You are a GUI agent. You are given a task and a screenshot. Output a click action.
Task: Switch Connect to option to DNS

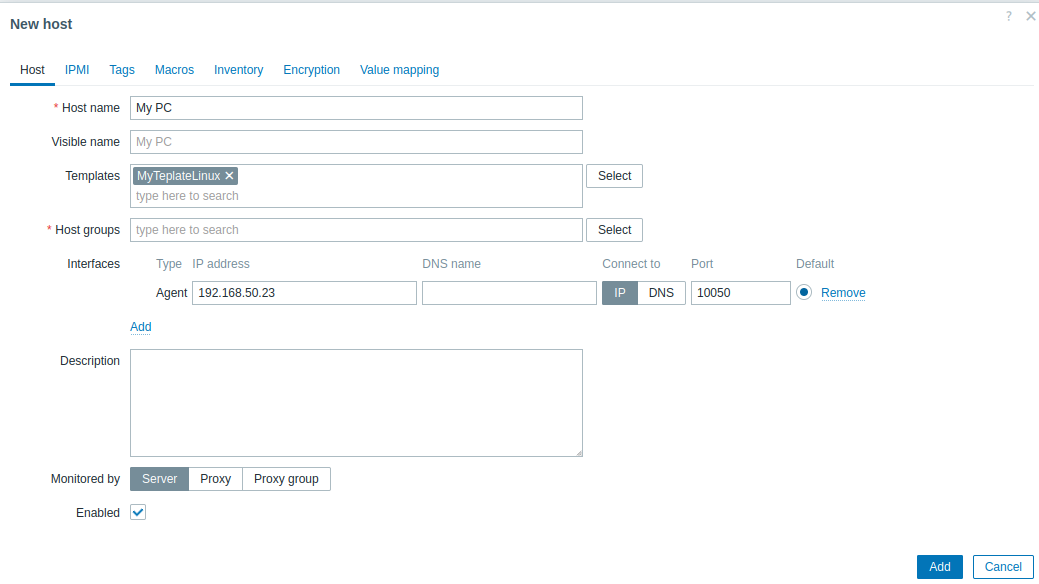[x=661, y=293]
